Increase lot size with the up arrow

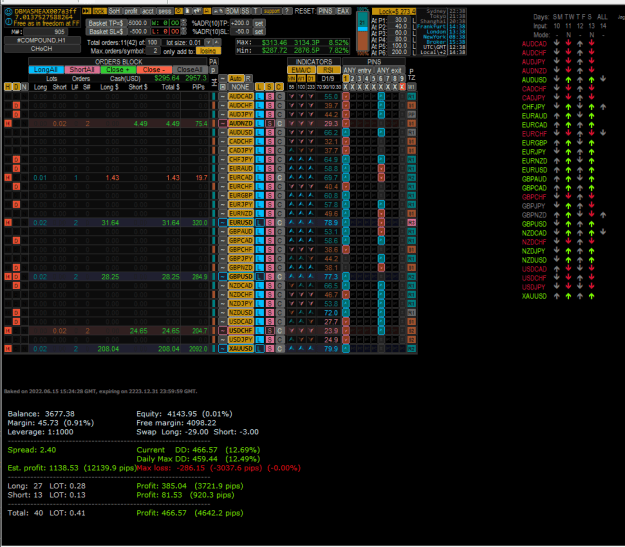click(216, 42)
